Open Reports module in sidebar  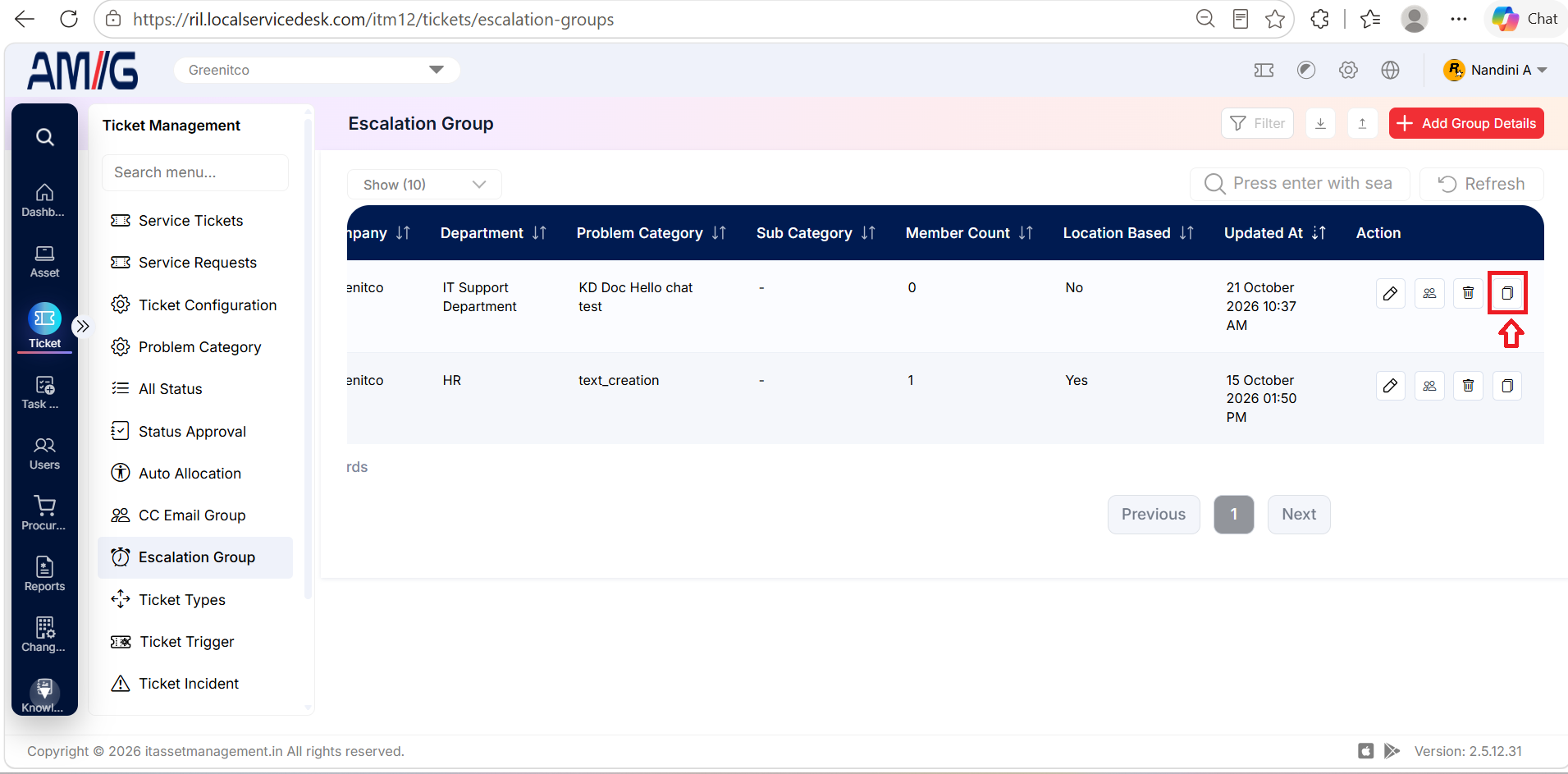point(44,575)
